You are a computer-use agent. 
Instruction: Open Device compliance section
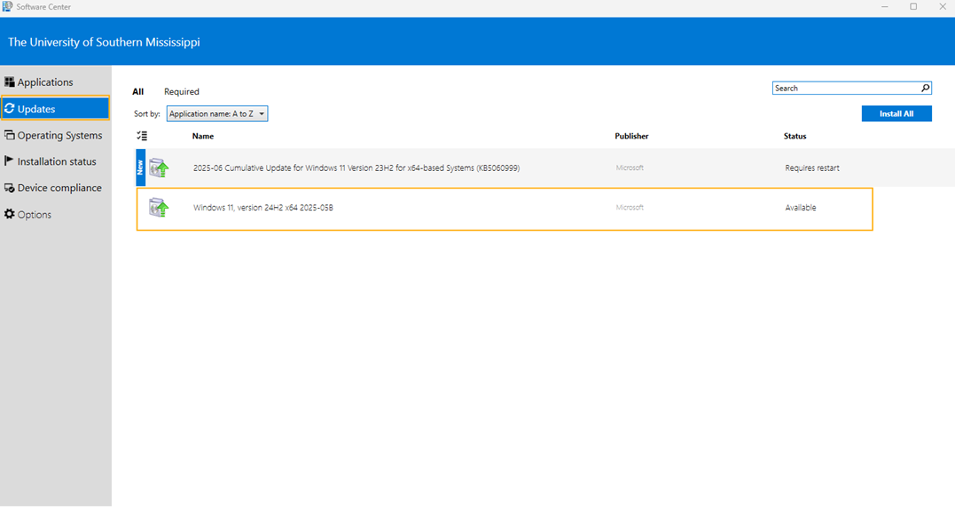(x=55, y=188)
